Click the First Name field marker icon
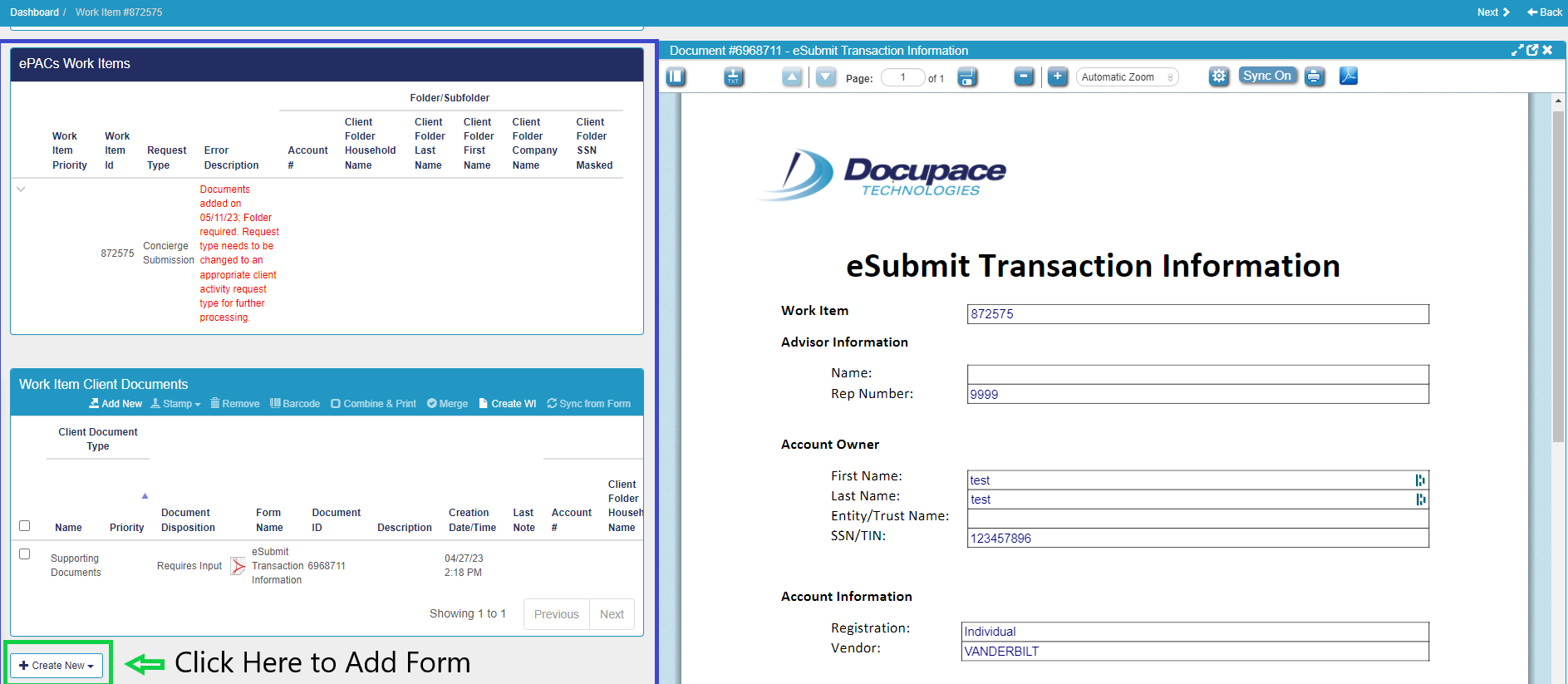This screenshot has width=1568, height=684. click(1420, 480)
